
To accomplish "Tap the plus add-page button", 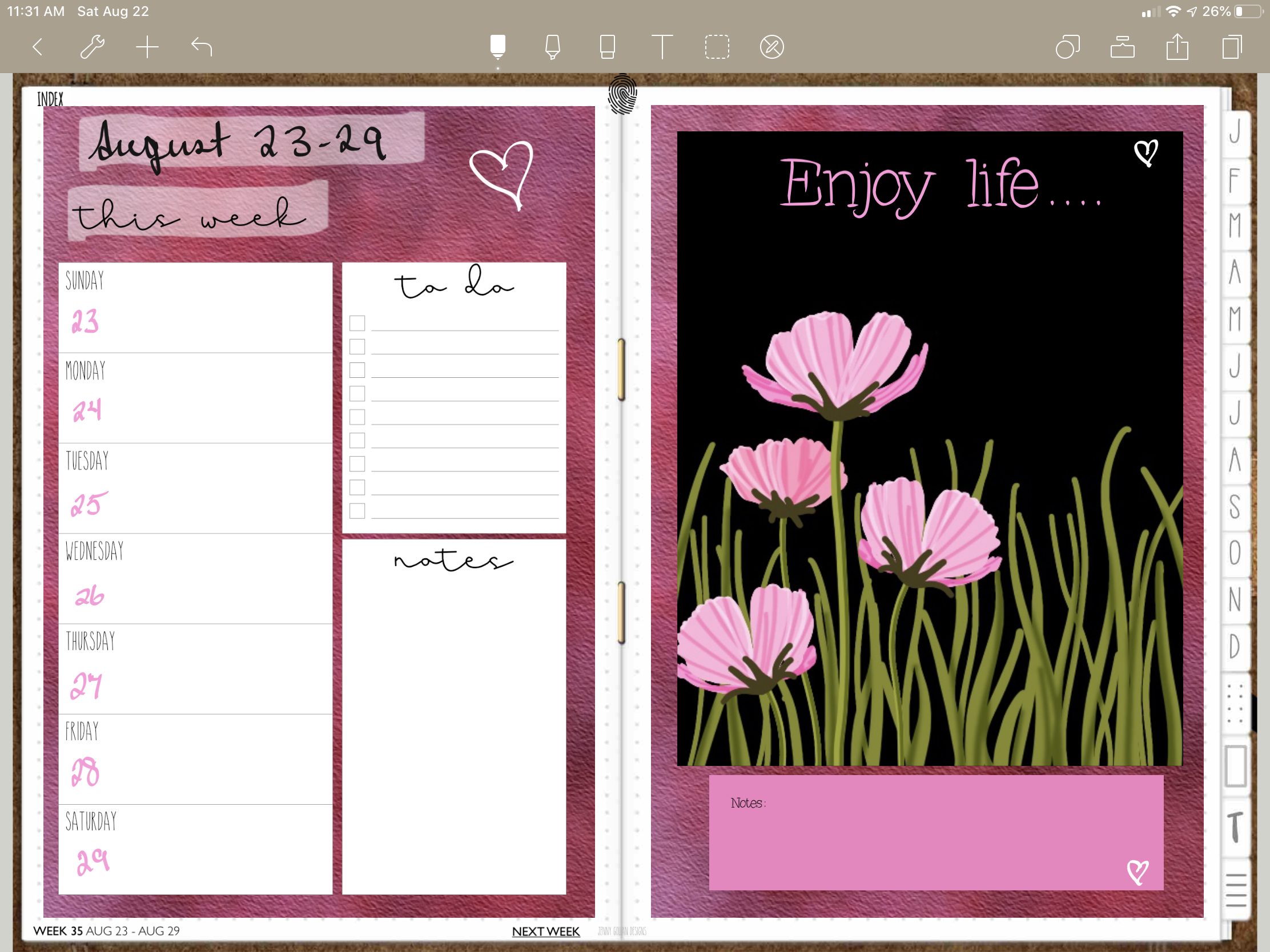I will tap(147, 46).
